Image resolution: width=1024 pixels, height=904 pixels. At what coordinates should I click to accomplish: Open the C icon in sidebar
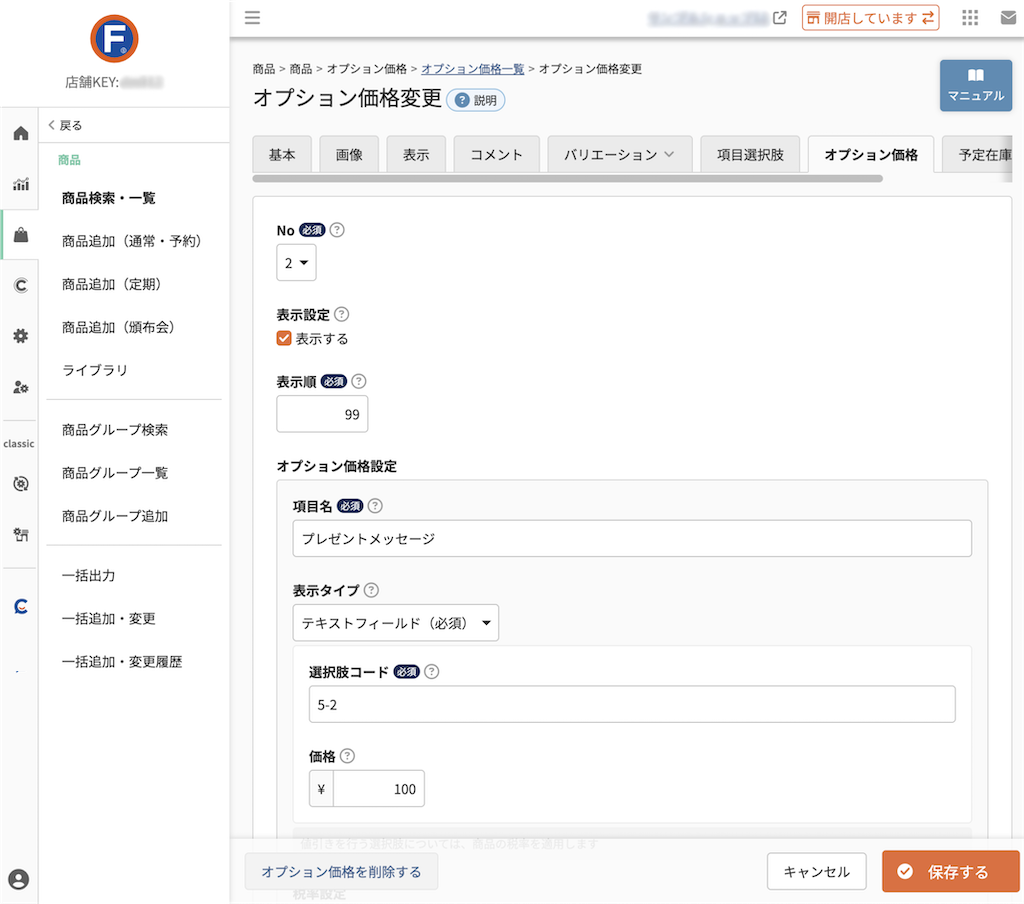click(21, 285)
